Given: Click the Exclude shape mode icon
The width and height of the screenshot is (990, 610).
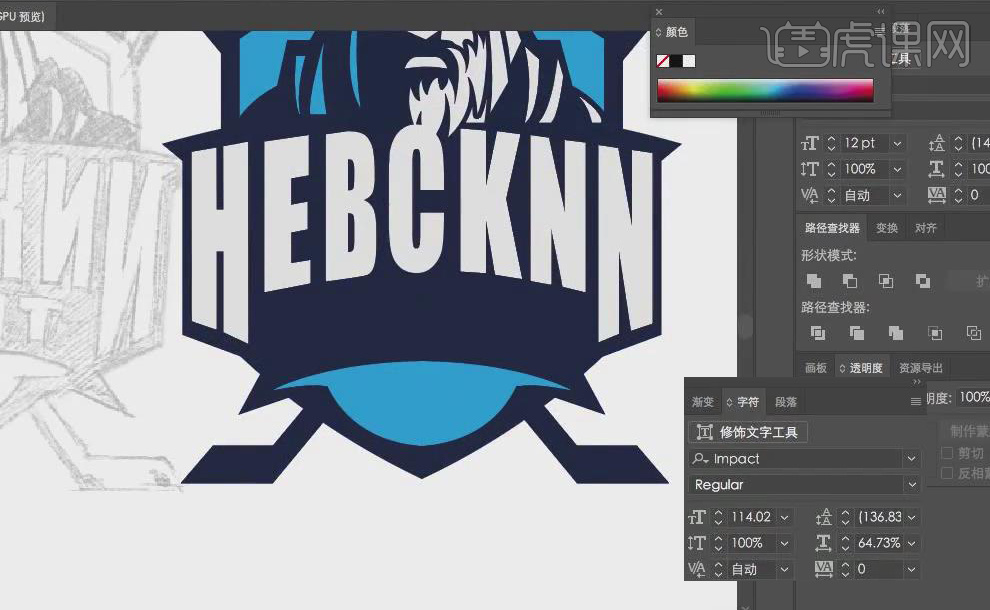Looking at the screenshot, I should pos(922,281).
